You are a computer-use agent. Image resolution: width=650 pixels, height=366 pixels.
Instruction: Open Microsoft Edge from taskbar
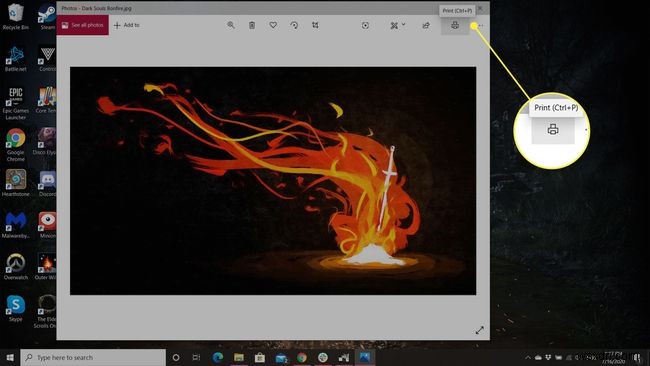218,357
